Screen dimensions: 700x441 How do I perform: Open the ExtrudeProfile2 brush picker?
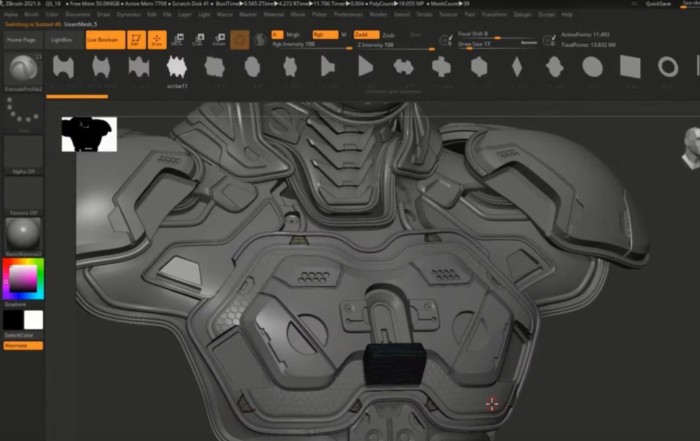point(23,69)
